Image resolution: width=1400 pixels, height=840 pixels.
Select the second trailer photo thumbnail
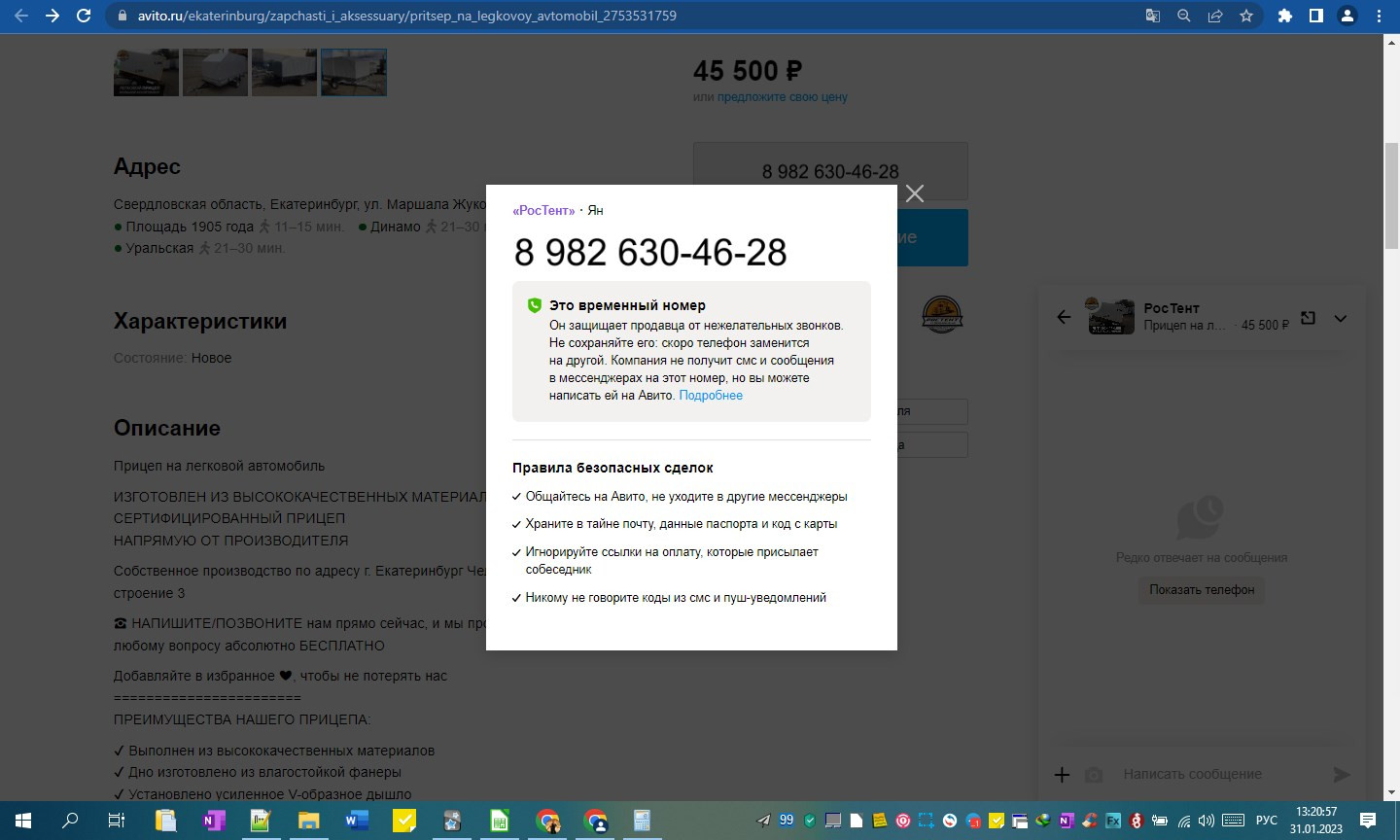(215, 72)
